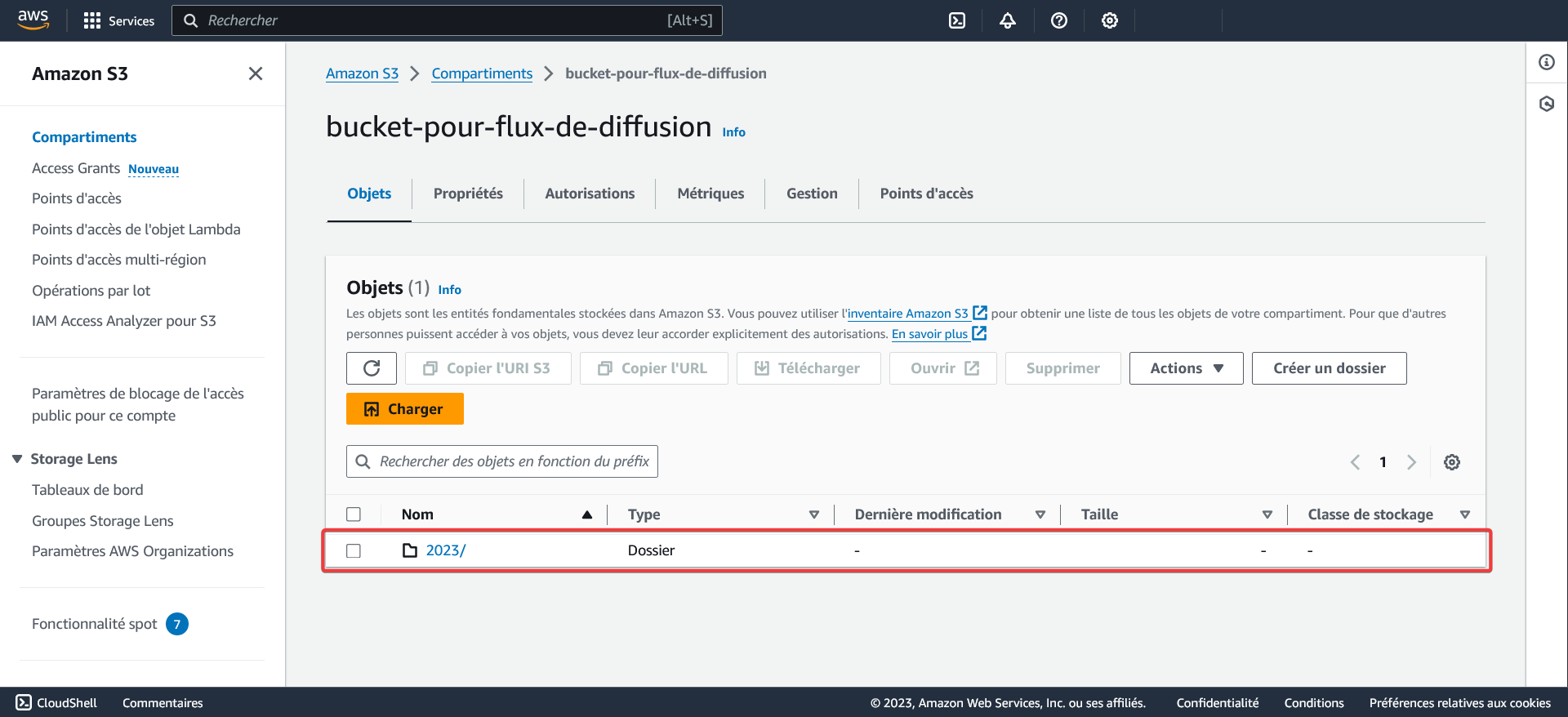Open the notifications bell

1008,20
